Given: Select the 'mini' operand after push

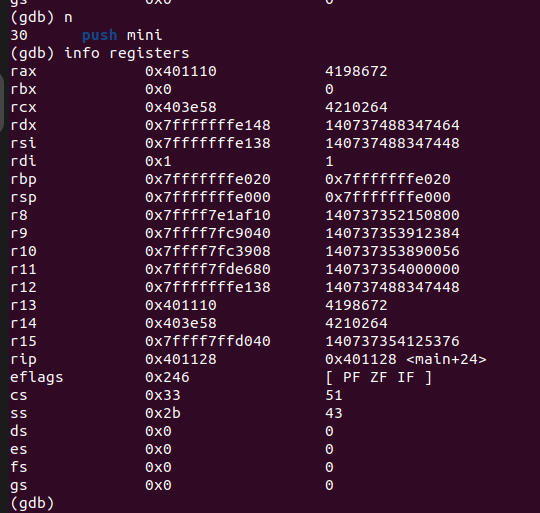Looking at the screenshot, I should click(144, 35).
